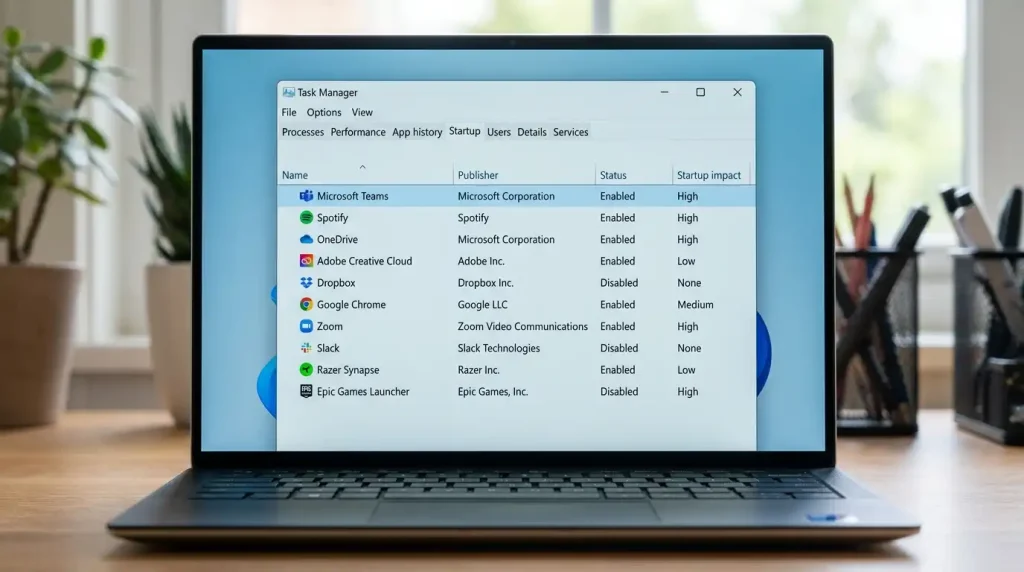1024x572 pixels.
Task: Click the Razer Inc. publisher cell
Action: (479, 370)
